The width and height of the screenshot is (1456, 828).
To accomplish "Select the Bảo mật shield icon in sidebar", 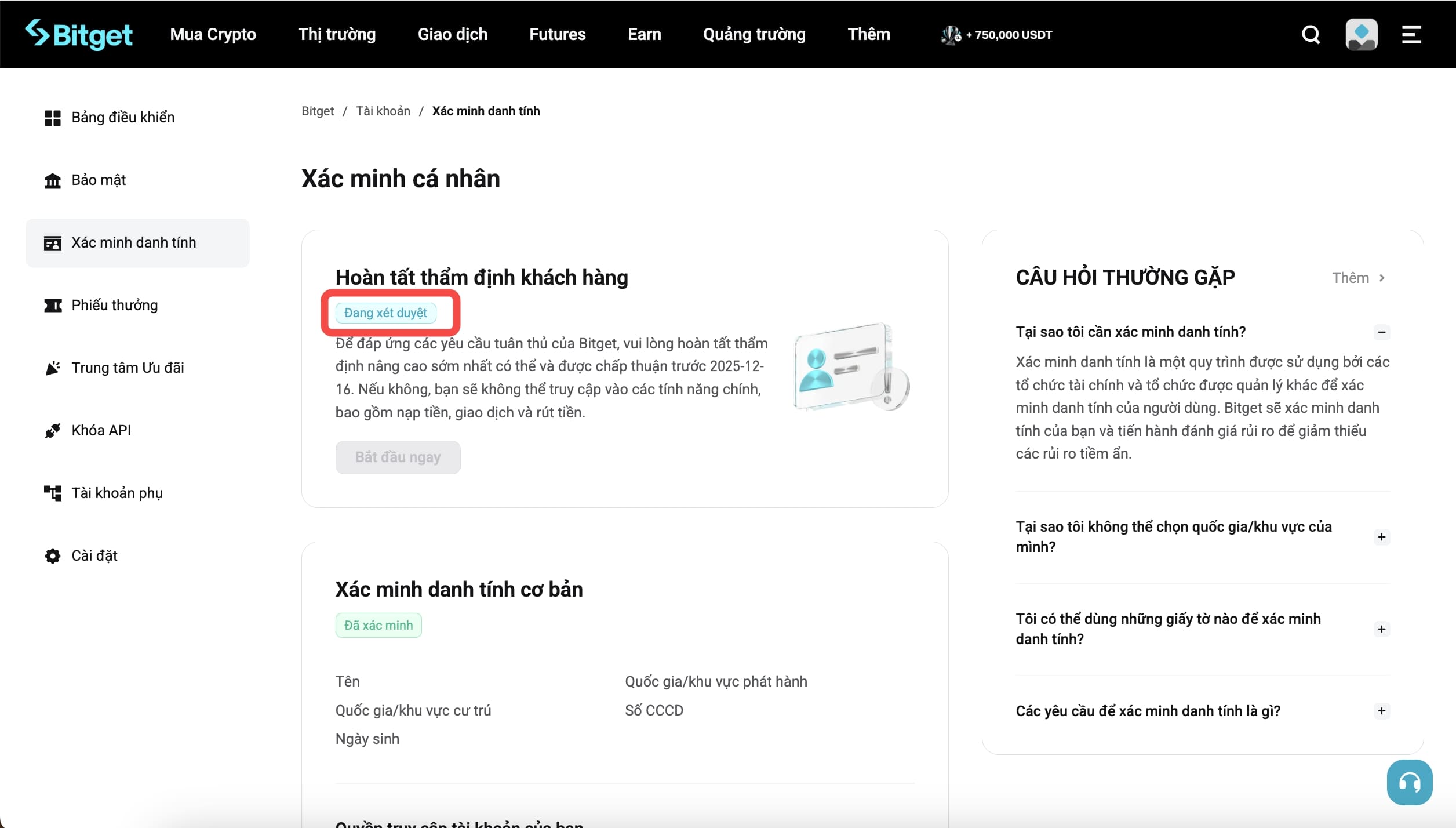I will [52, 180].
